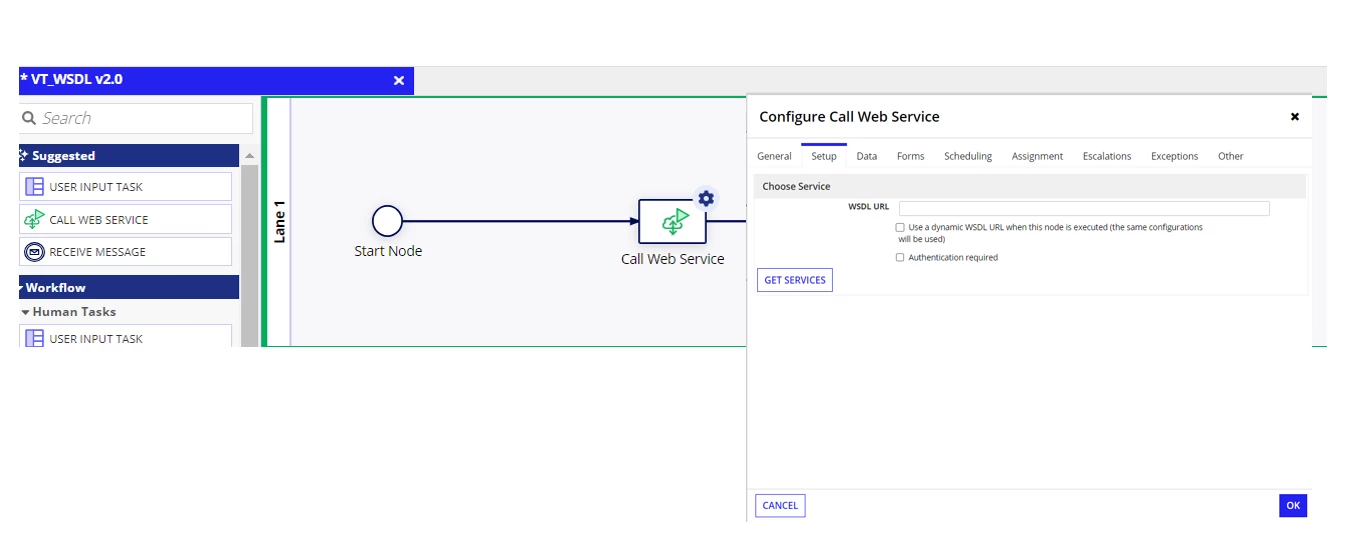Go to the Escalations tab

pyautogui.click(x=1107, y=156)
